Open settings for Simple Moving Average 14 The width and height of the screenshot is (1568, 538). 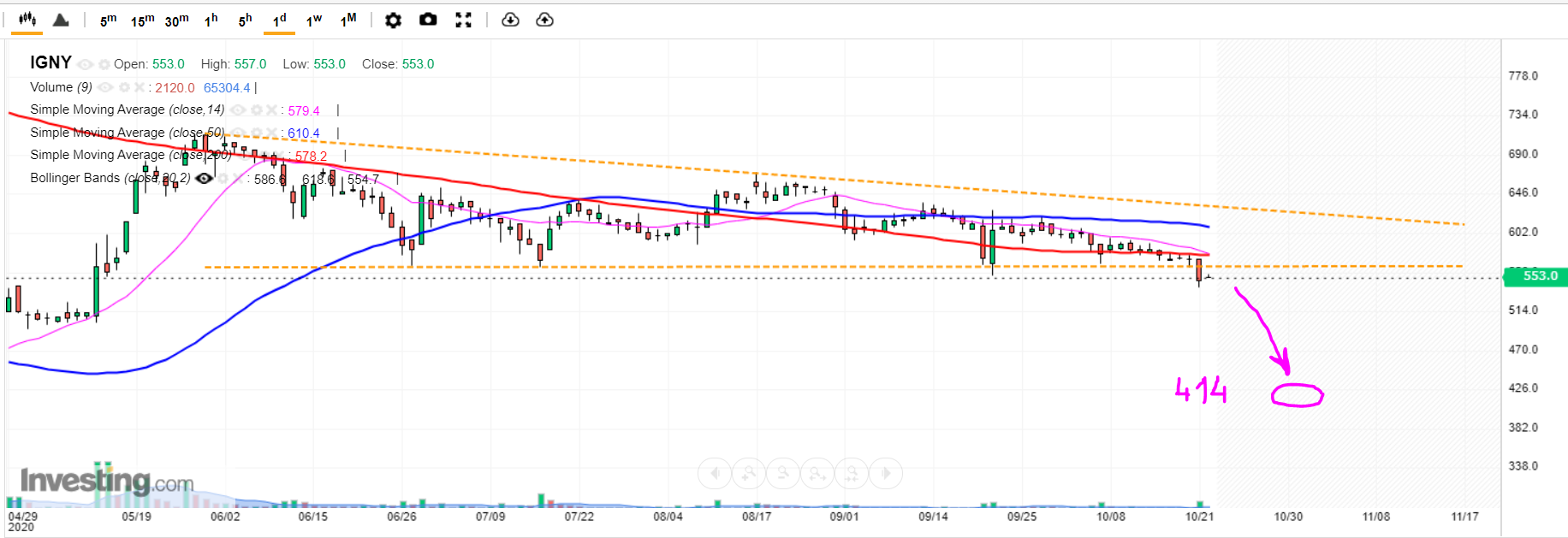tap(255, 110)
